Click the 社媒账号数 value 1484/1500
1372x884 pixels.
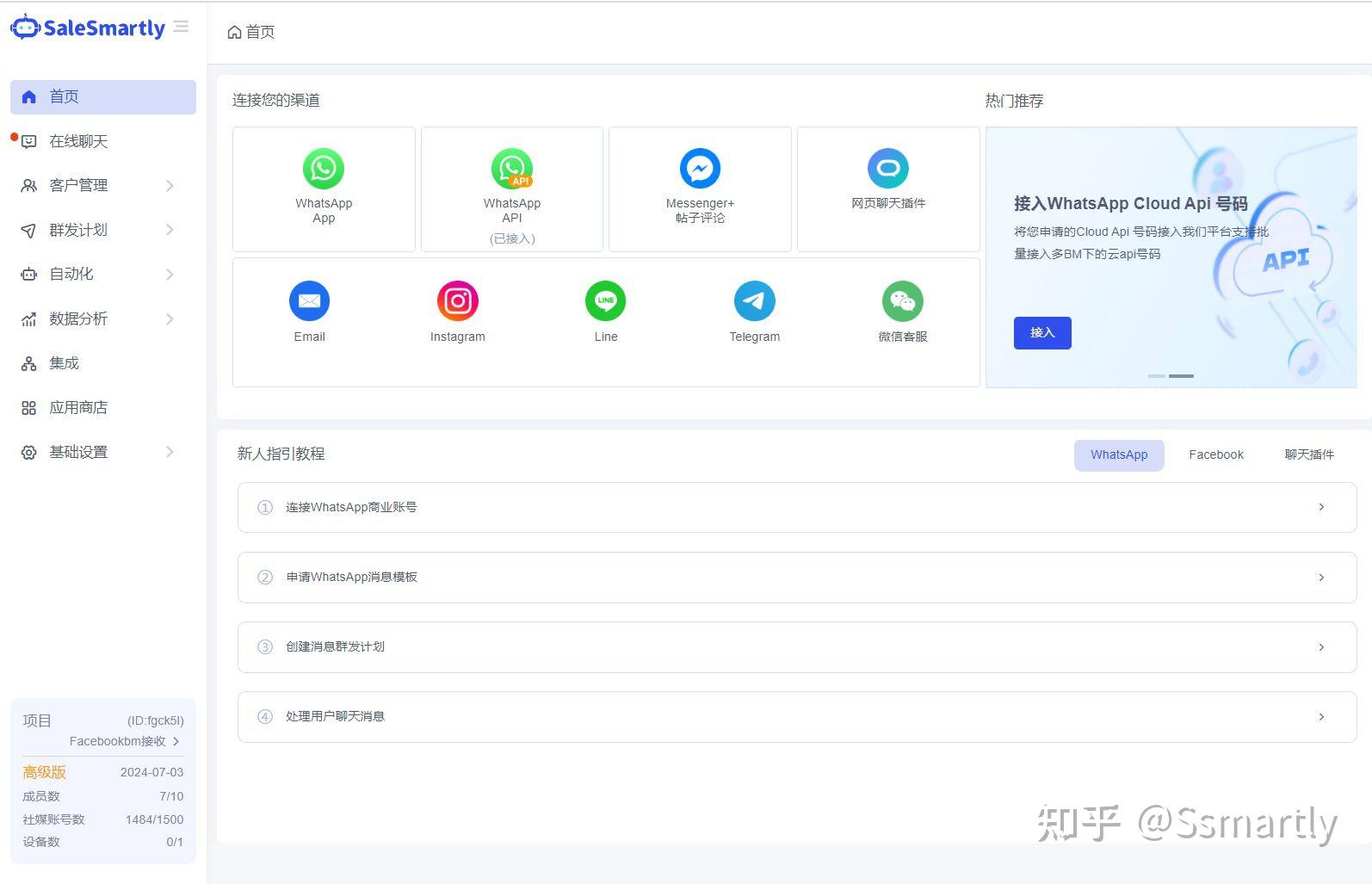[x=154, y=819]
